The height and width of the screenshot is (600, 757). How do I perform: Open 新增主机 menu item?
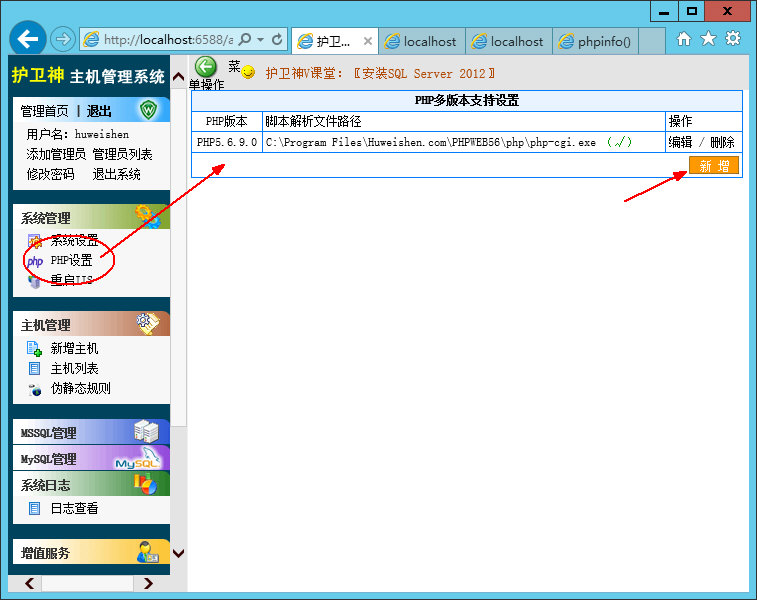pos(74,348)
